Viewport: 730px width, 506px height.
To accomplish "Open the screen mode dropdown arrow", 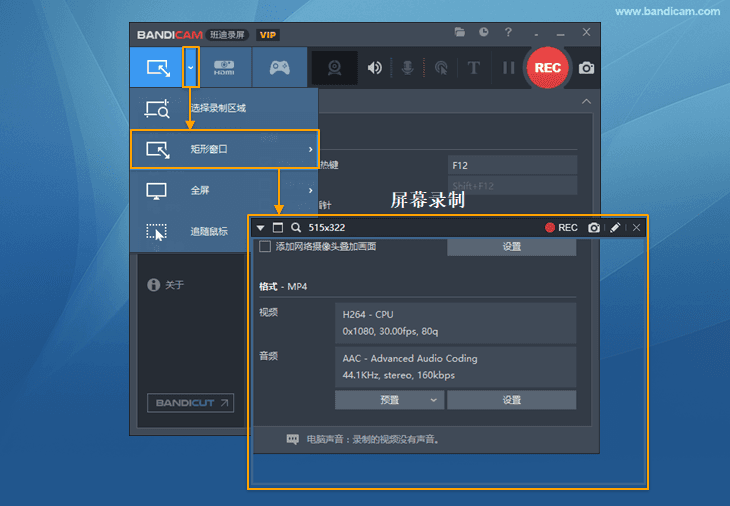I will [x=190, y=67].
